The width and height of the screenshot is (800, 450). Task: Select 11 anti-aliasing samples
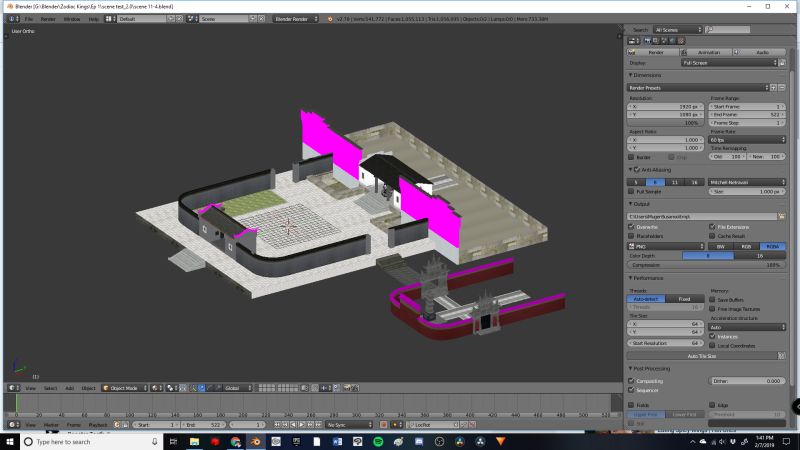coord(675,182)
